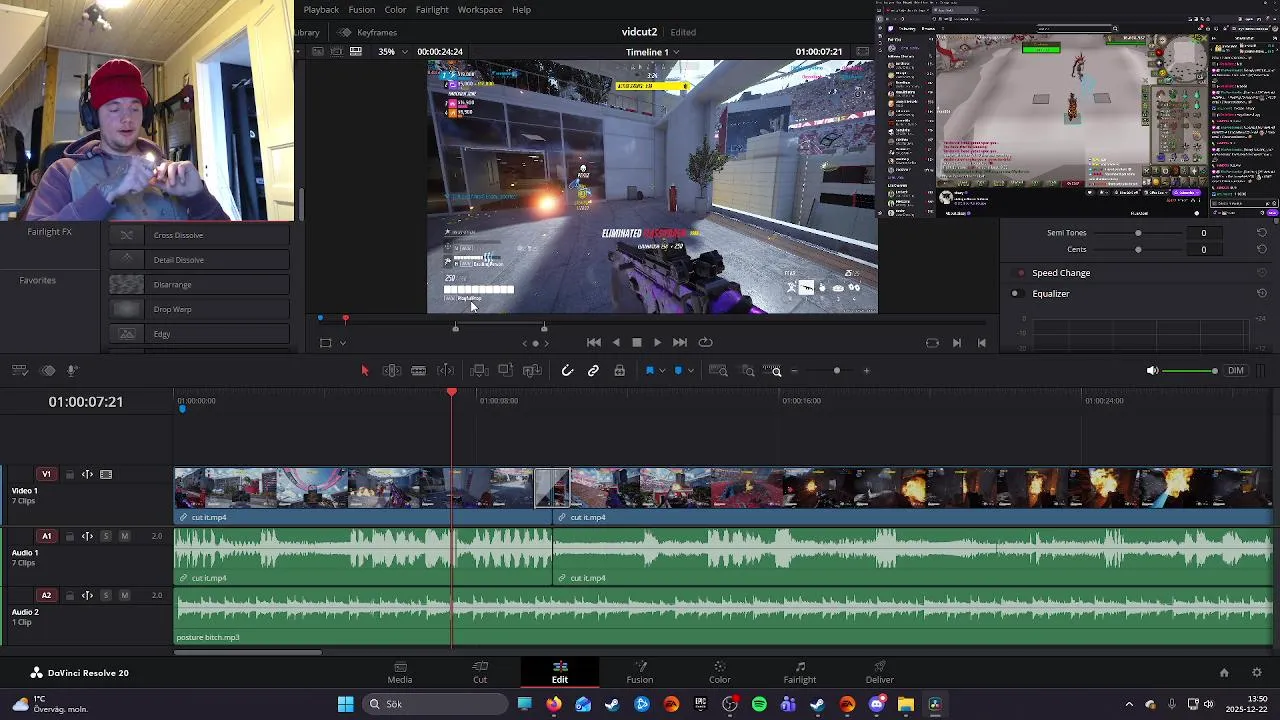Stop playback in the viewer
1280x720 pixels.
tap(637, 342)
